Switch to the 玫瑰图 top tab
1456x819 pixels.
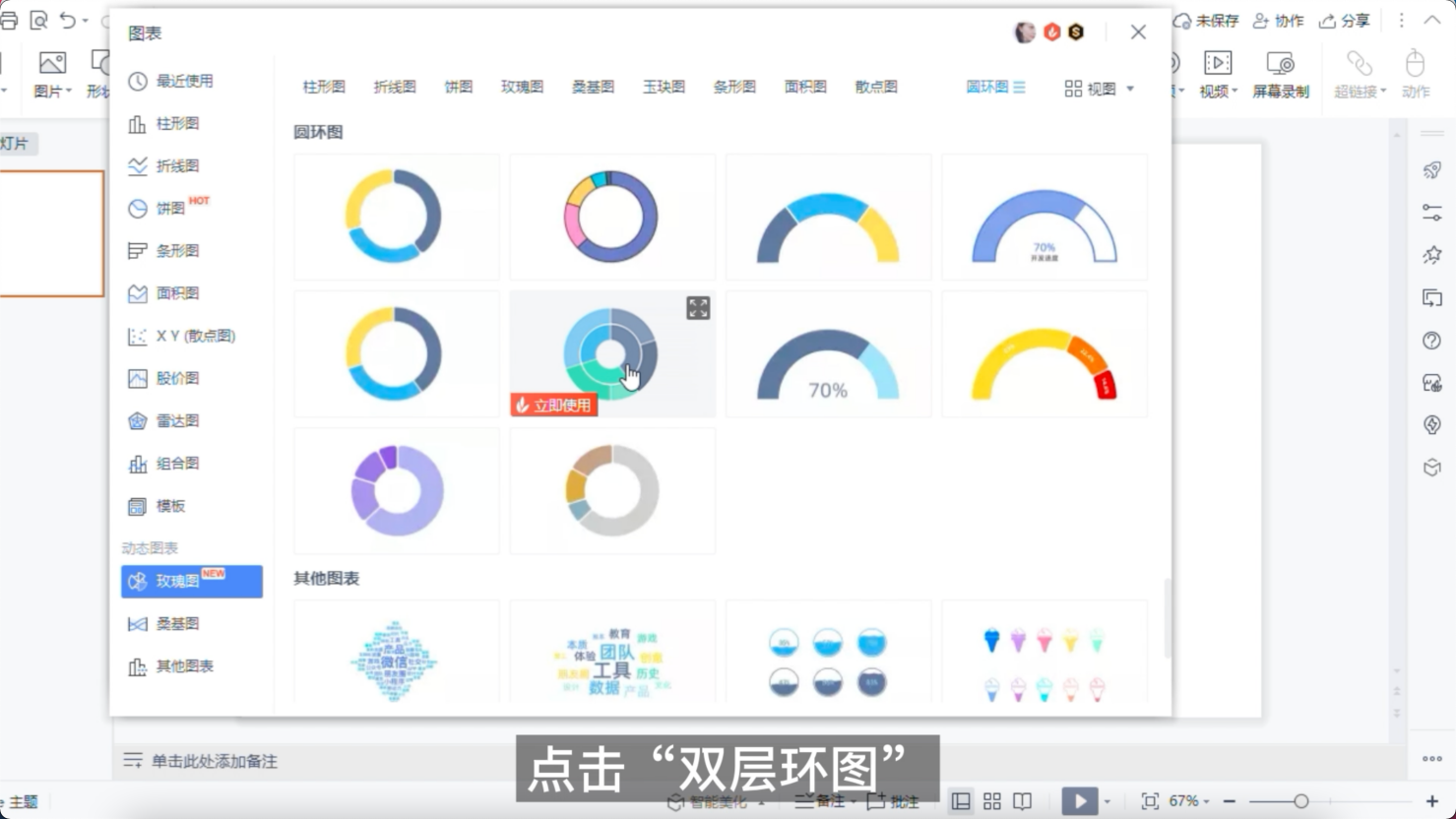point(522,87)
